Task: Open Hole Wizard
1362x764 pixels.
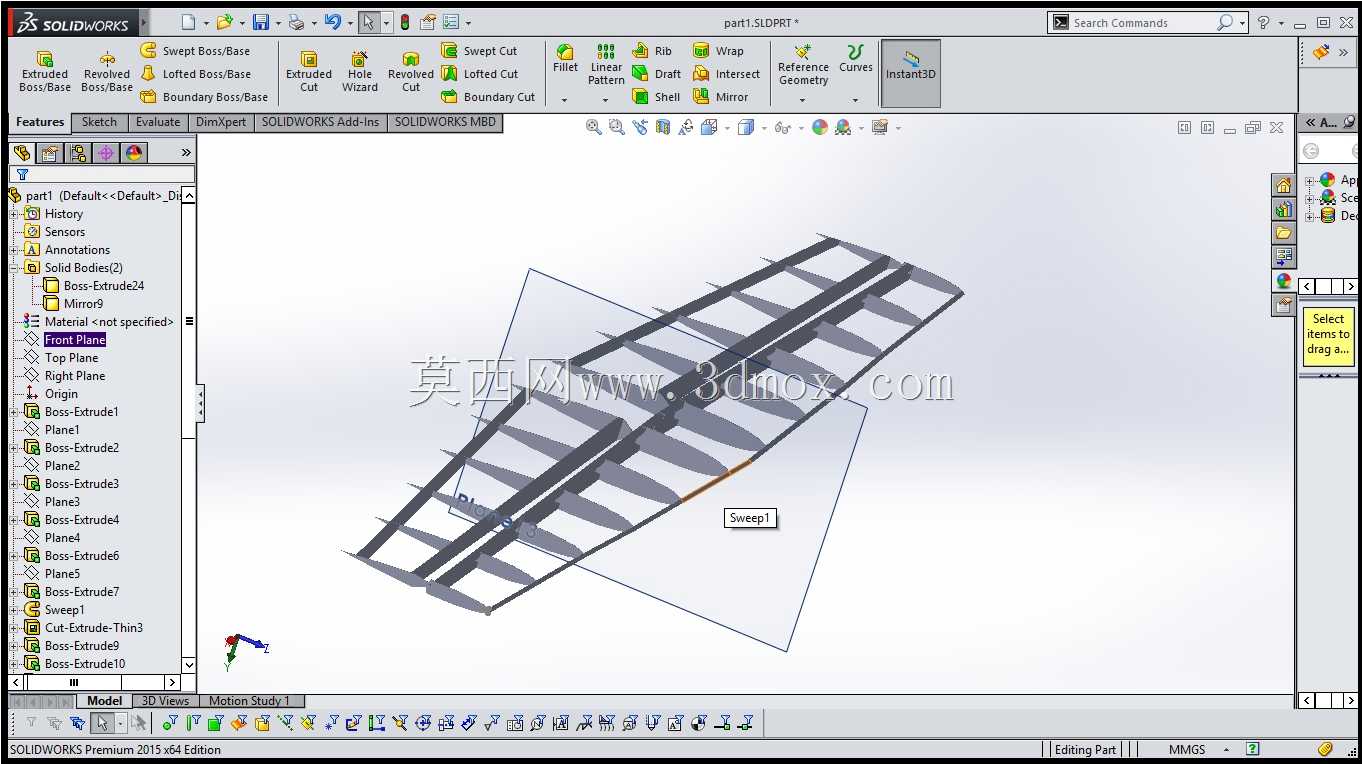Action: click(x=360, y=72)
